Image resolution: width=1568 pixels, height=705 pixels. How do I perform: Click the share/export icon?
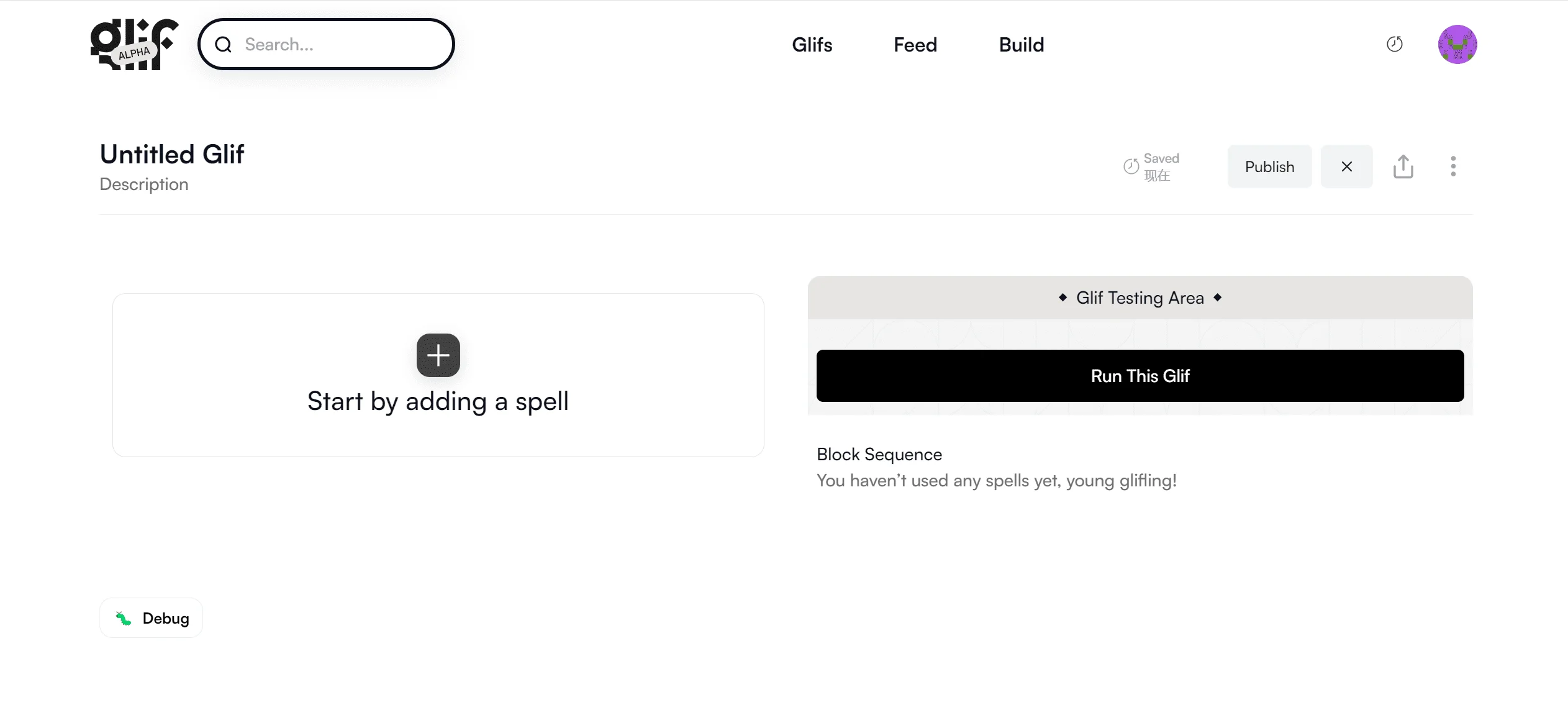click(x=1403, y=166)
